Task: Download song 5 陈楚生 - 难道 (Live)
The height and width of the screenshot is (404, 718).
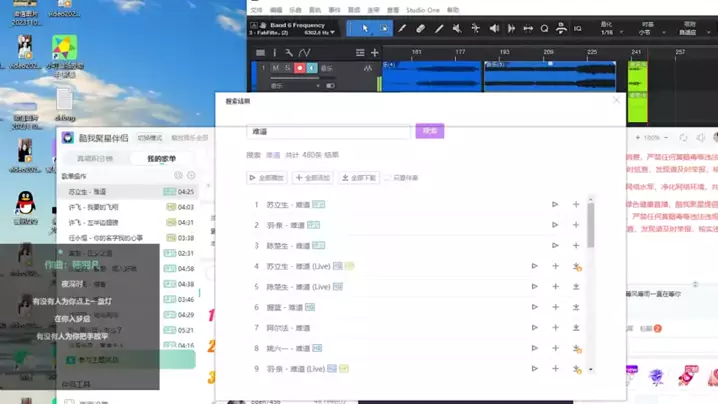Action: pyautogui.click(x=576, y=287)
